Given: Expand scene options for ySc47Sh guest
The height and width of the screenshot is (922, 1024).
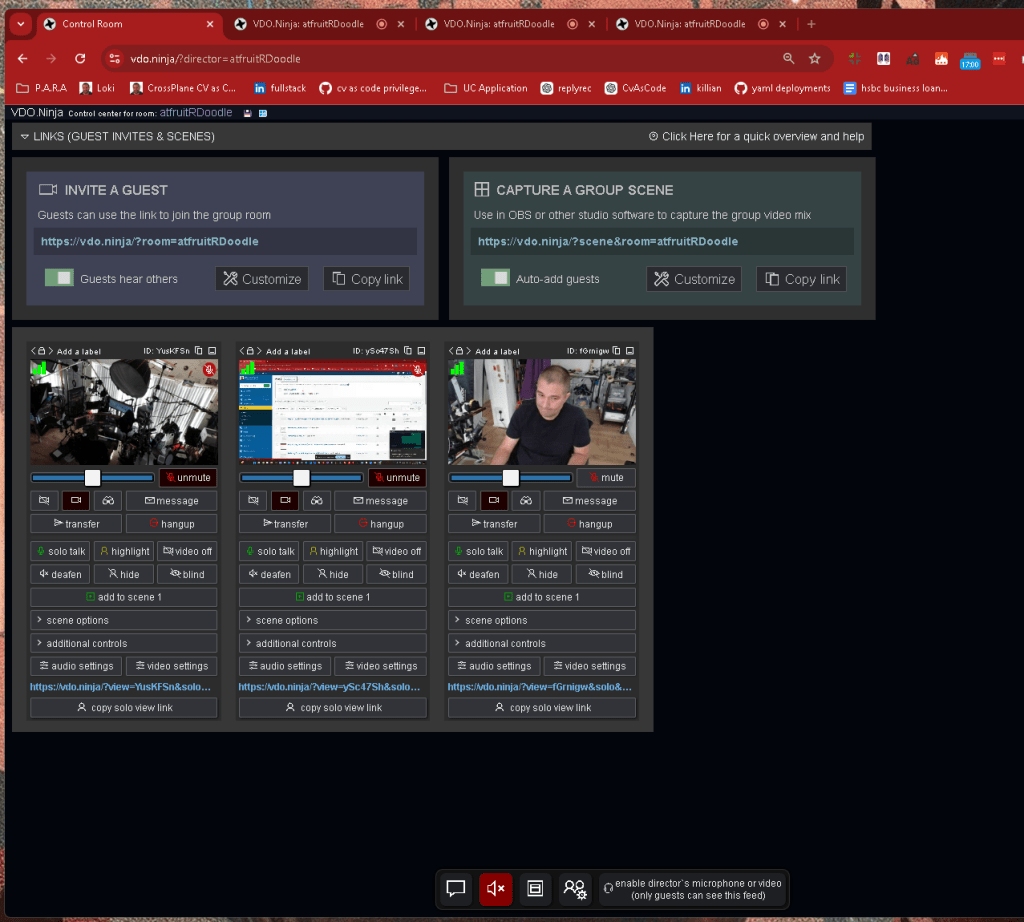Looking at the screenshot, I should [332, 620].
